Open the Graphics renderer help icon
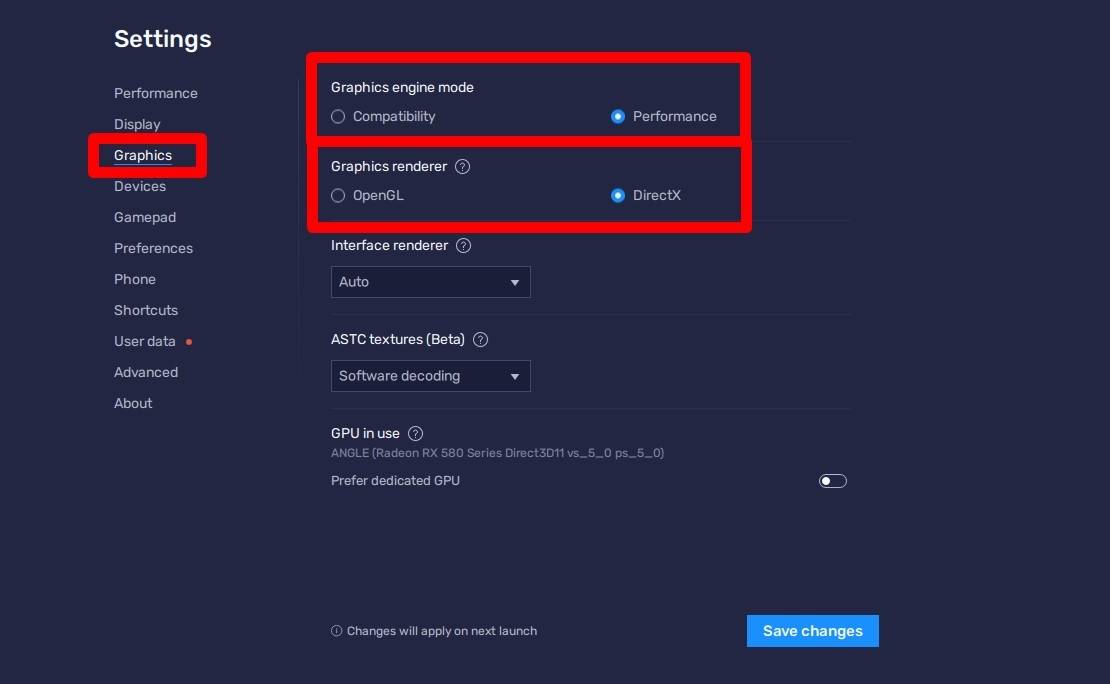Image resolution: width=1110 pixels, height=684 pixels. click(462, 166)
